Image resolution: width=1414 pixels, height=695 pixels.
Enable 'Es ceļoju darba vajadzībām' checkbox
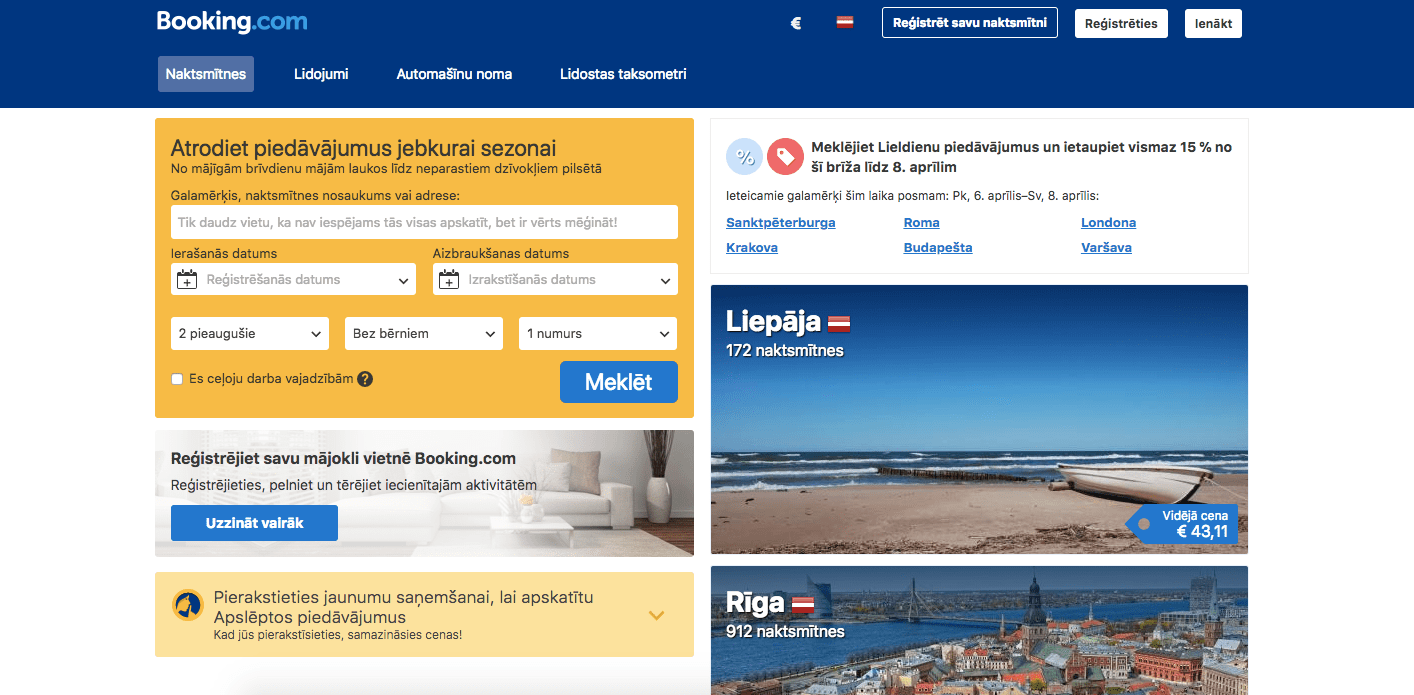(x=177, y=379)
